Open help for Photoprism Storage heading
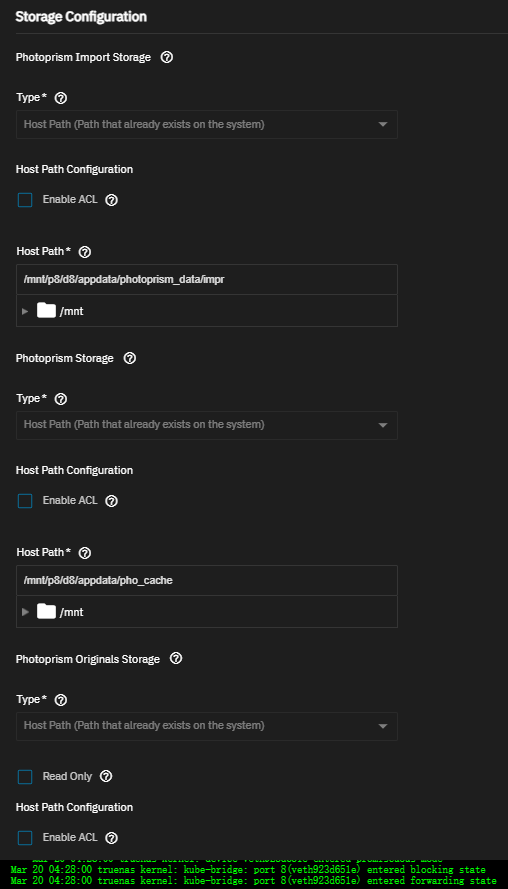508x889 pixels. tap(130, 358)
